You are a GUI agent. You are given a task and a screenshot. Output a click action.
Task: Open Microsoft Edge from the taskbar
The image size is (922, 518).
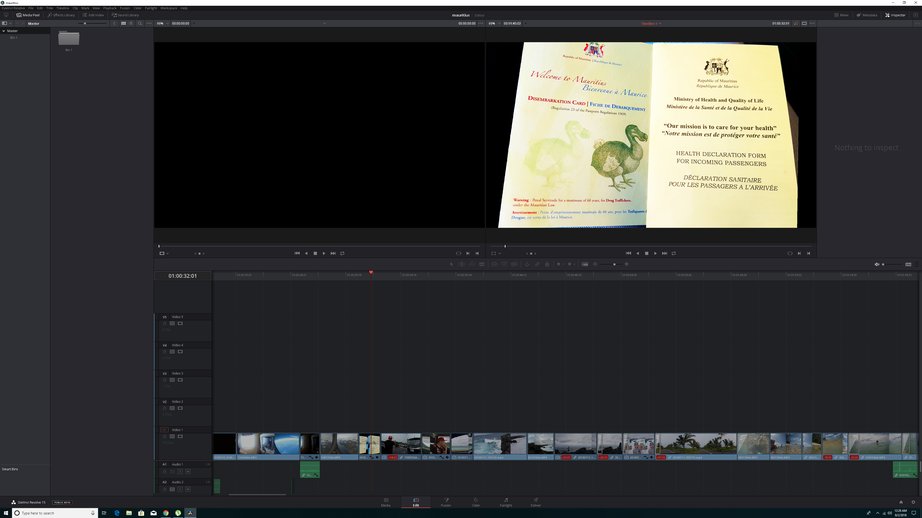click(x=116, y=513)
